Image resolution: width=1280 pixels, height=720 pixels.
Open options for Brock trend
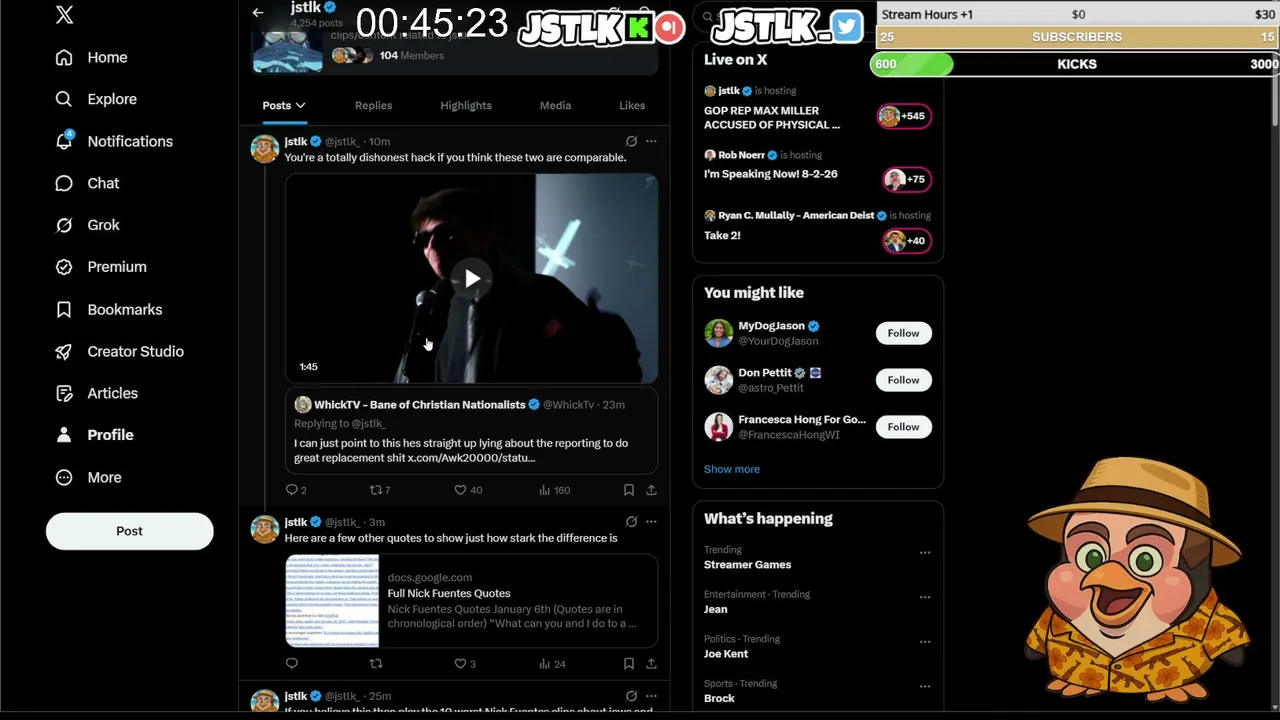coord(925,687)
